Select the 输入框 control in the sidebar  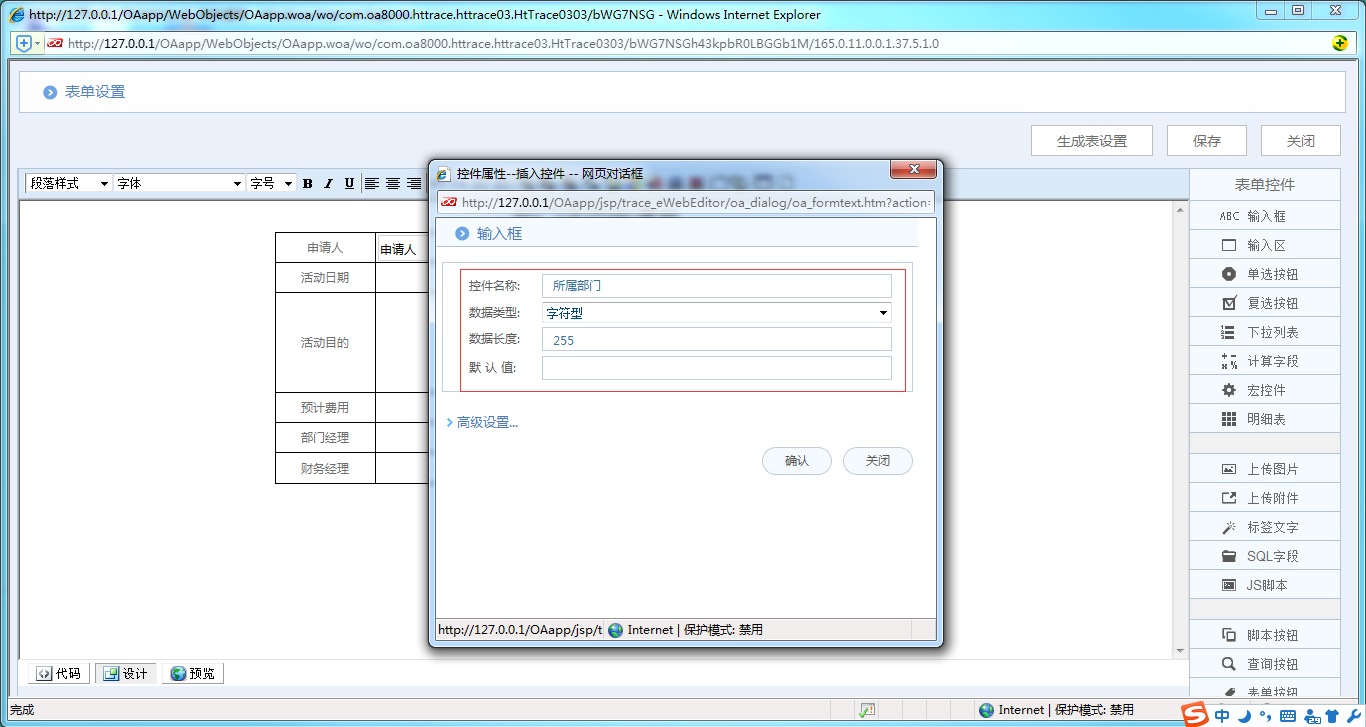tap(1264, 215)
